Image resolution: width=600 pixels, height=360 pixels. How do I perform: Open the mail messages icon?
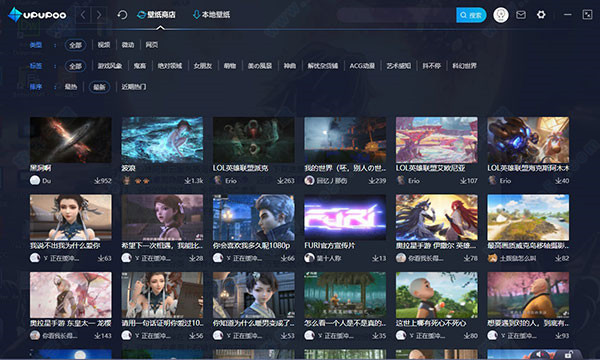point(521,15)
